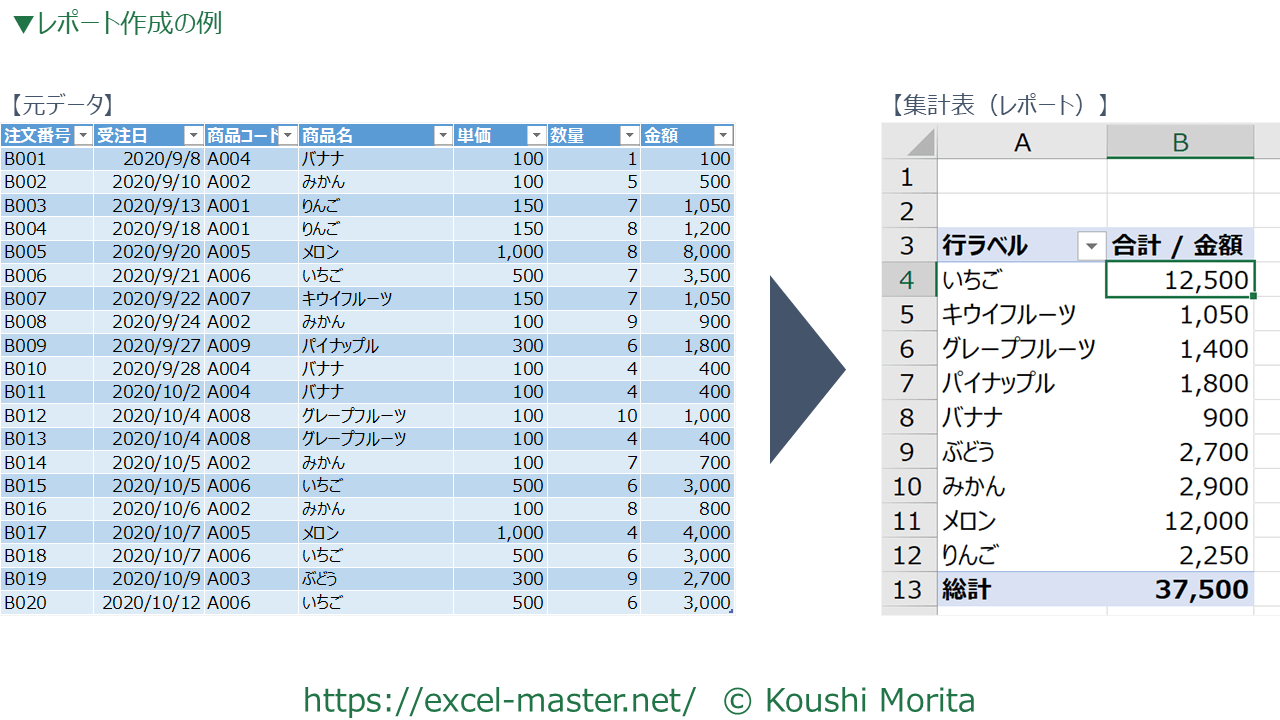Open the 受注日 column filter dropdown
Image resolution: width=1280 pixels, height=720 pixels.
pos(194,136)
